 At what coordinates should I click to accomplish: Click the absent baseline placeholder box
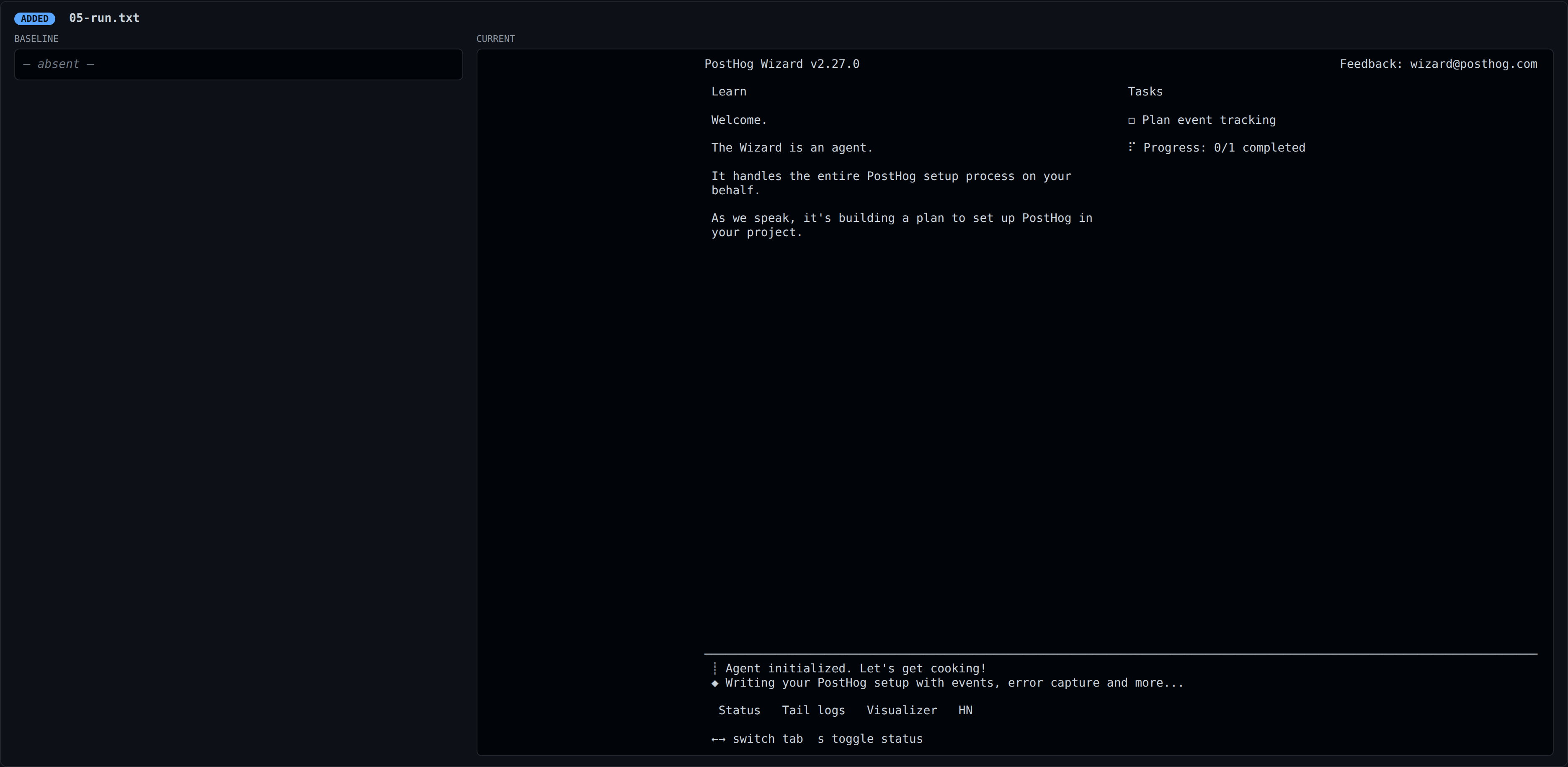(x=239, y=64)
